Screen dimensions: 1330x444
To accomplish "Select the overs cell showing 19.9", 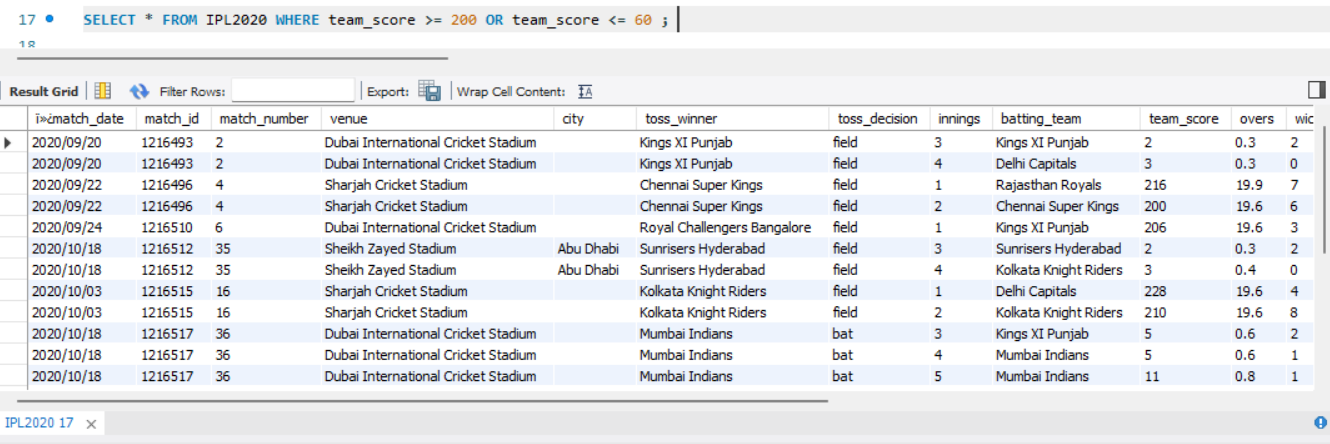I will [1257, 185].
